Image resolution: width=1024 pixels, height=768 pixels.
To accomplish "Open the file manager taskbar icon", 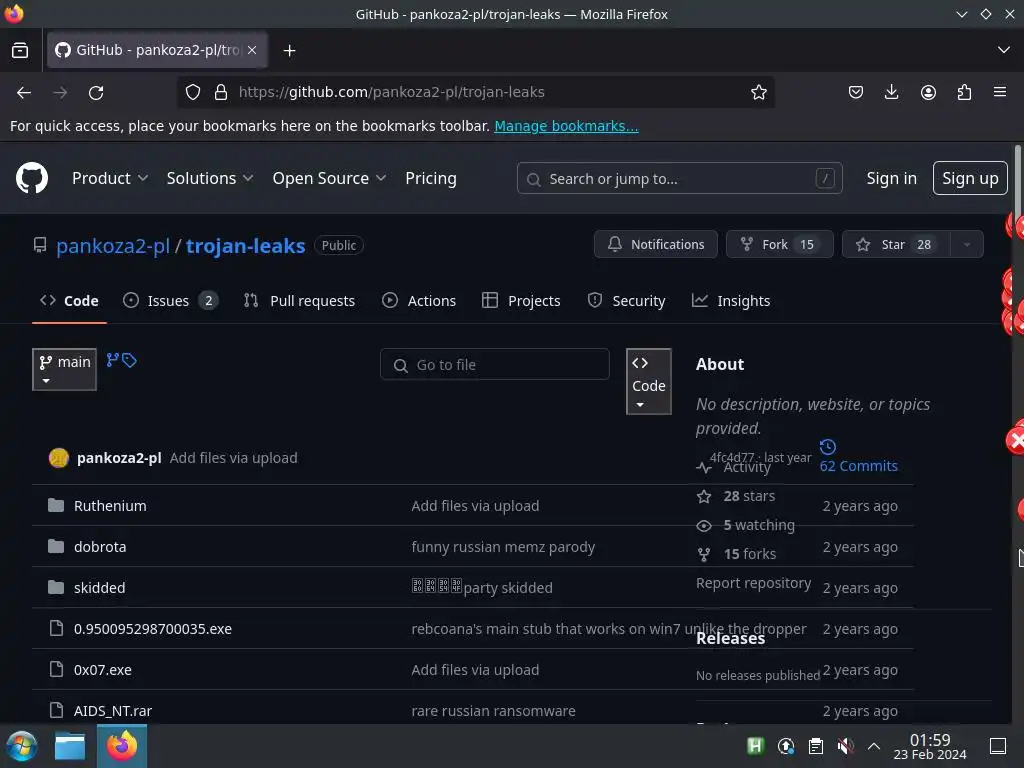I will [70, 746].
